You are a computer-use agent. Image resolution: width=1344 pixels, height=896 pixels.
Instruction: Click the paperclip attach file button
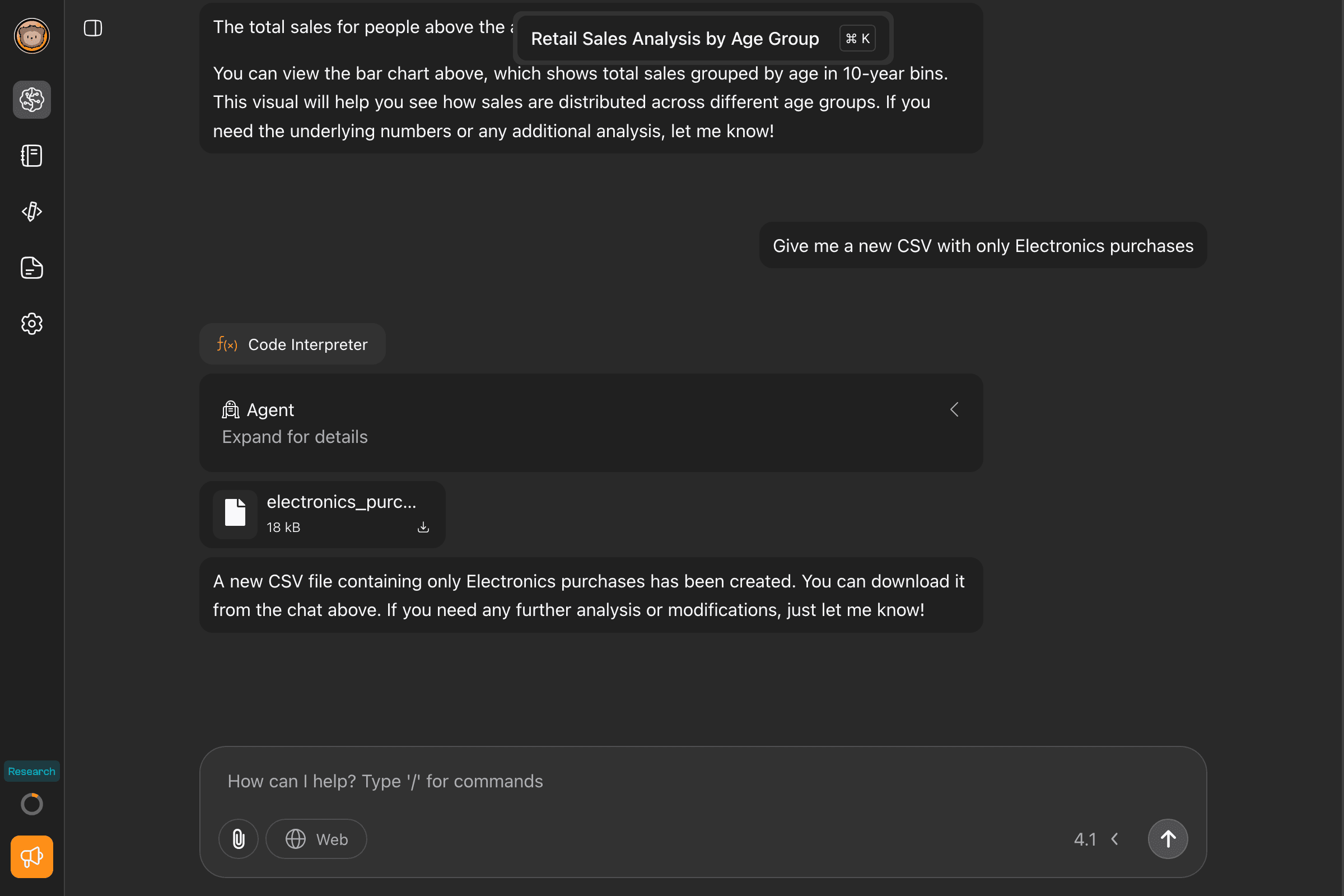tap(239, 839)
